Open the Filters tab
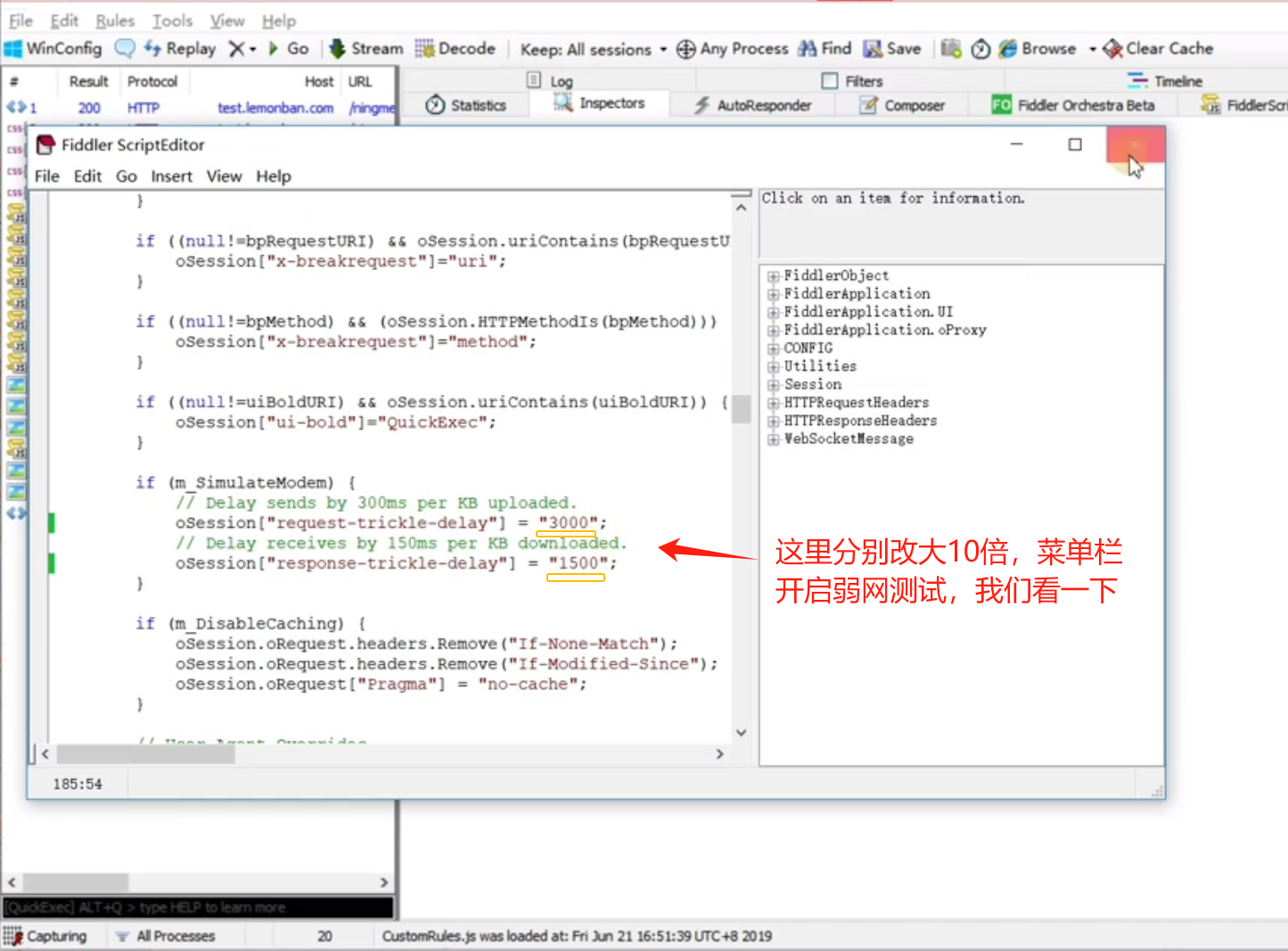Screen dimensions: 1288x951 [x=852, y=81]
